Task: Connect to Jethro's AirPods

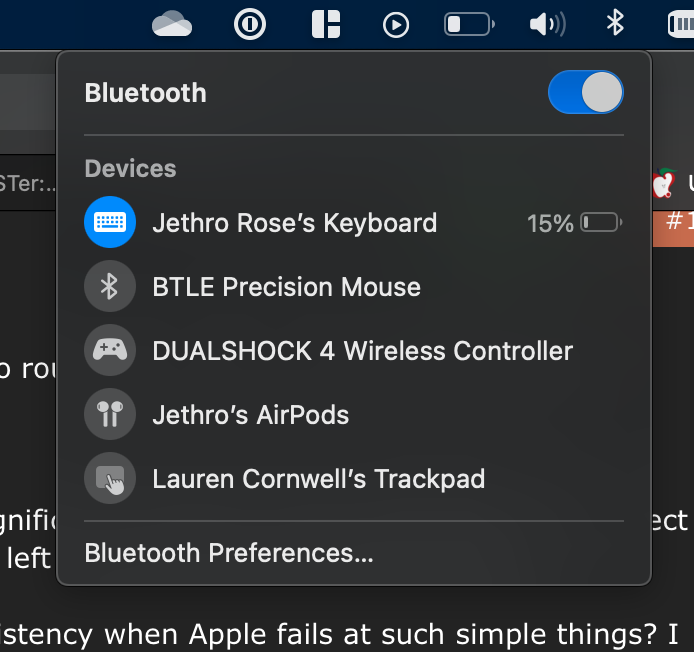Action: [250, 415]
